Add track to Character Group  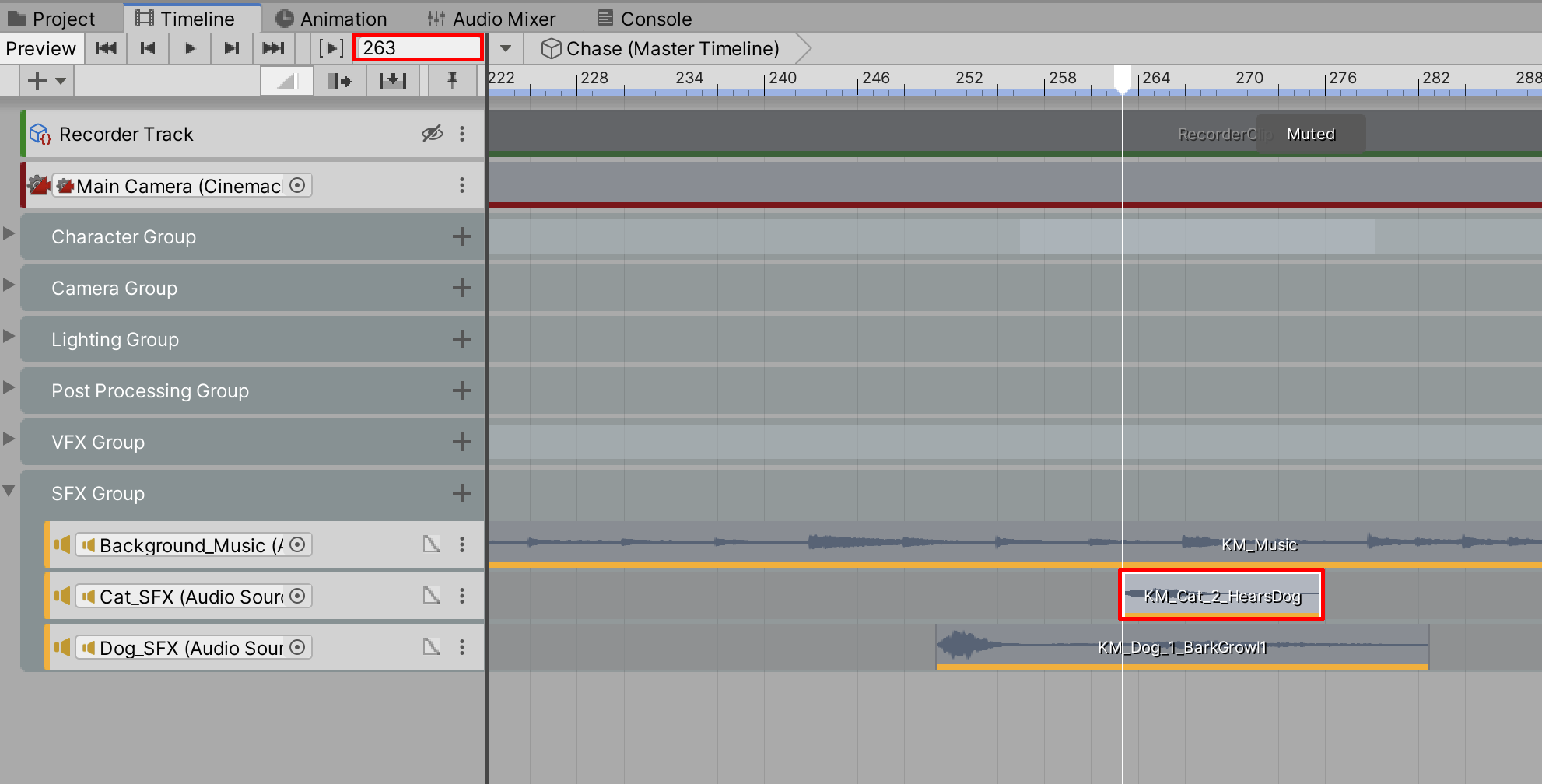(x=462, y=236)
